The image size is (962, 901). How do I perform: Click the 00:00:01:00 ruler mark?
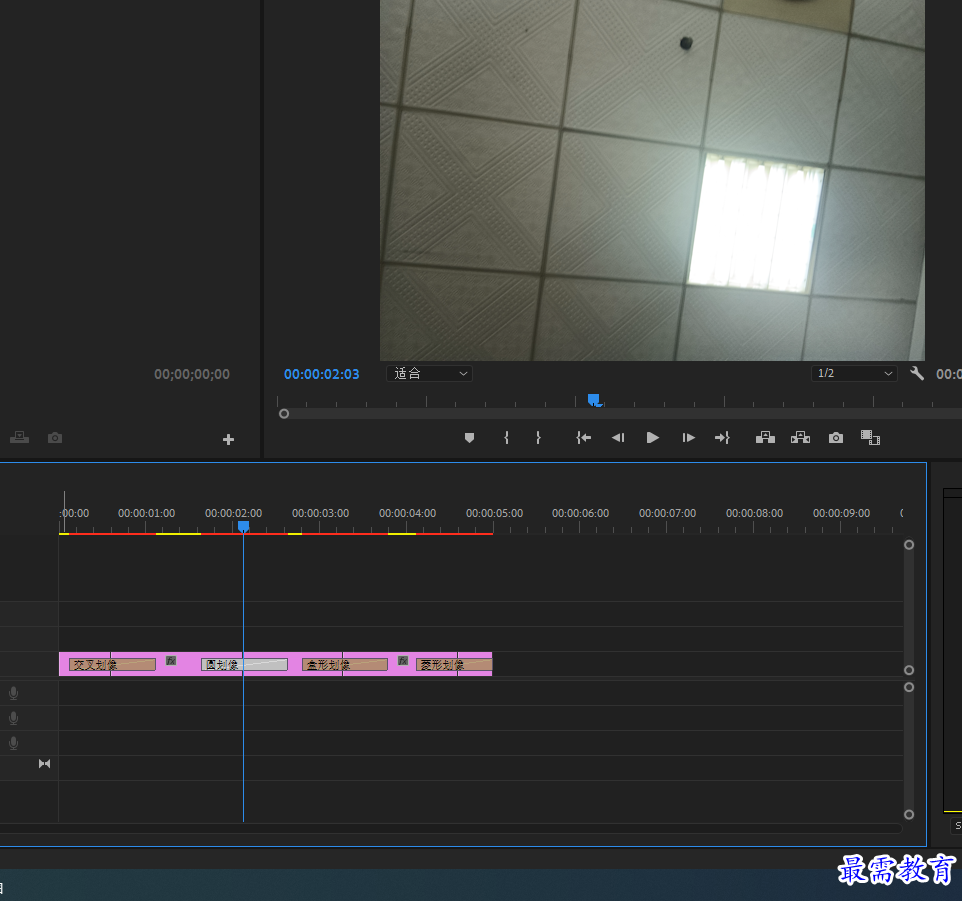[147, 513]
